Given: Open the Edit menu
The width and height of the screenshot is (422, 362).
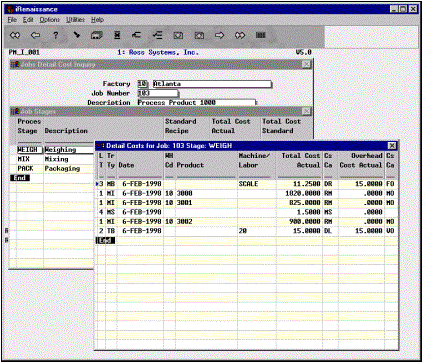Looking at the screenshot, I should (x=28, y=20).
